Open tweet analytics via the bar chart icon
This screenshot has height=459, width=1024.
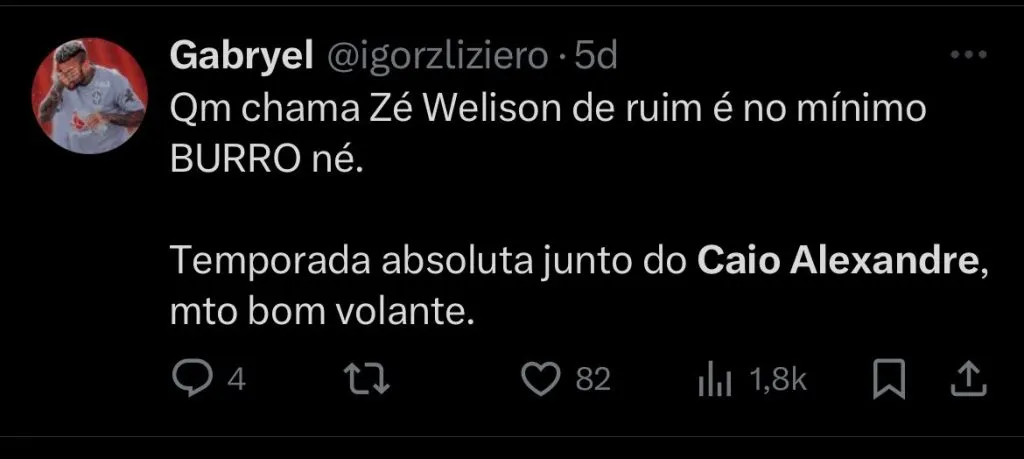coord(714,381)
